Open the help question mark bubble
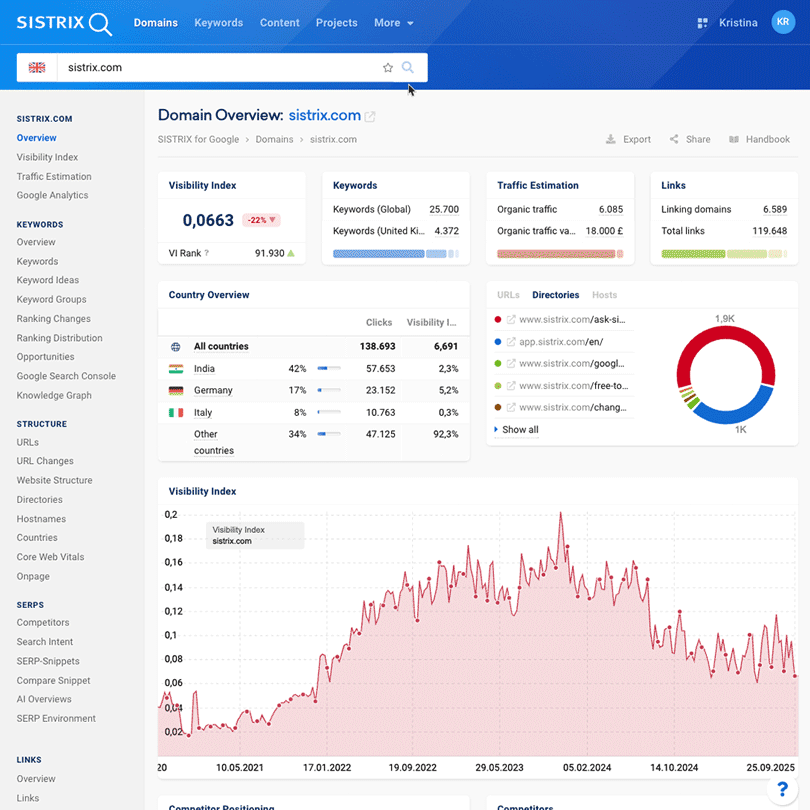 click(x=782, y=789)
